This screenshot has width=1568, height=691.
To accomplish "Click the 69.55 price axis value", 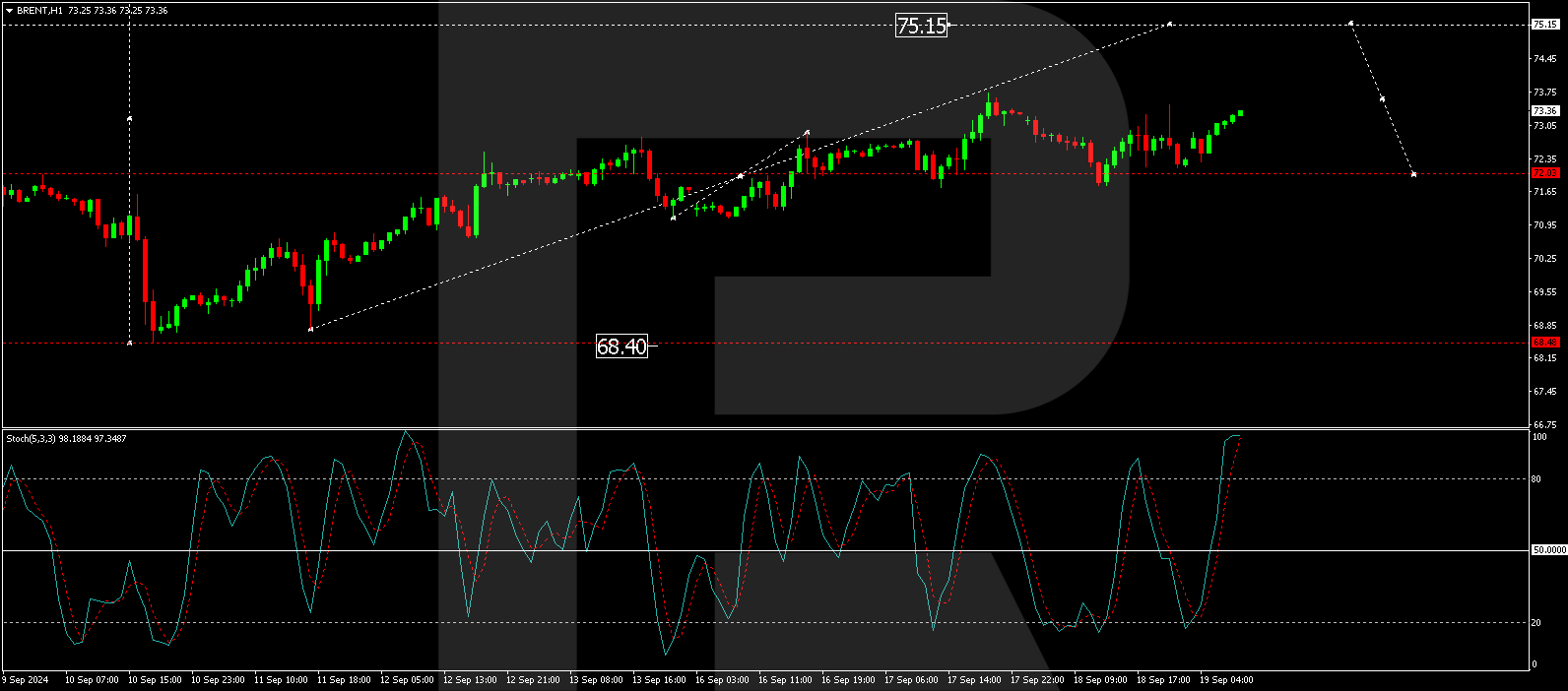I will tap(1545, 292).
